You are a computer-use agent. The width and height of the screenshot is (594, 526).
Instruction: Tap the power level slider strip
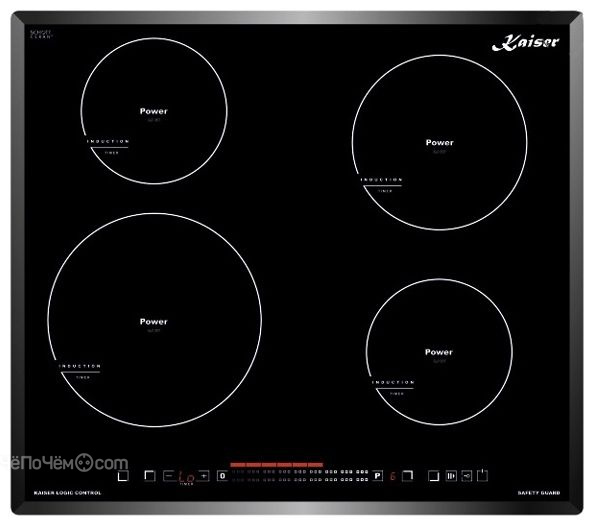pyautogui.click(x=300, y=476)
